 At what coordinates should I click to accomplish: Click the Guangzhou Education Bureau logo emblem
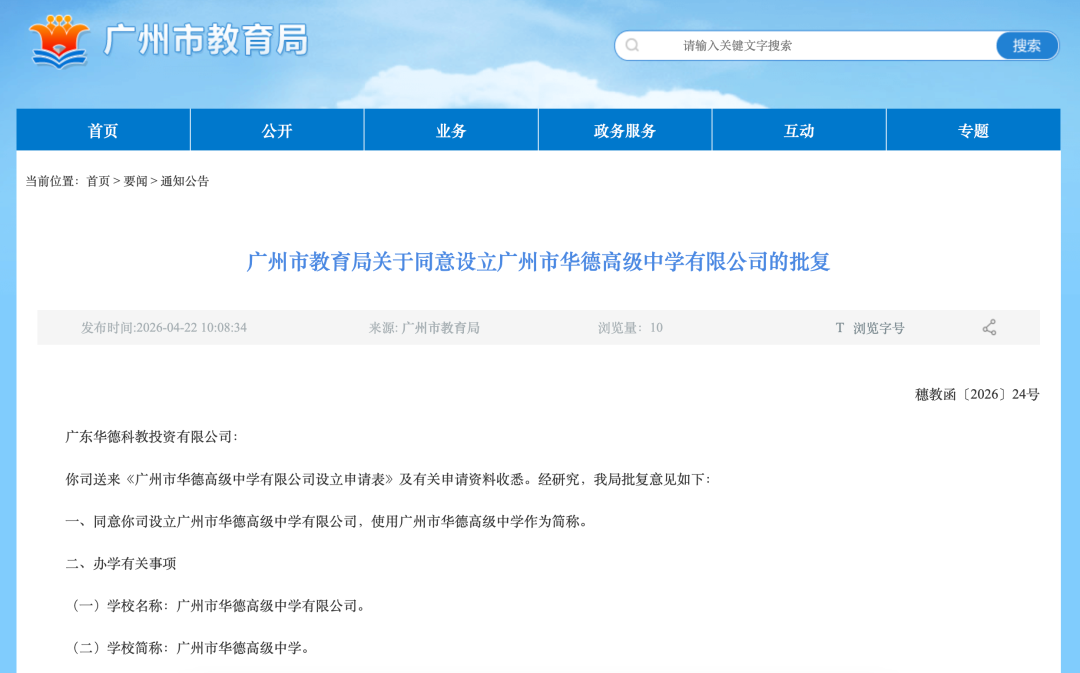pyautogui.click(x=60, y=41)
